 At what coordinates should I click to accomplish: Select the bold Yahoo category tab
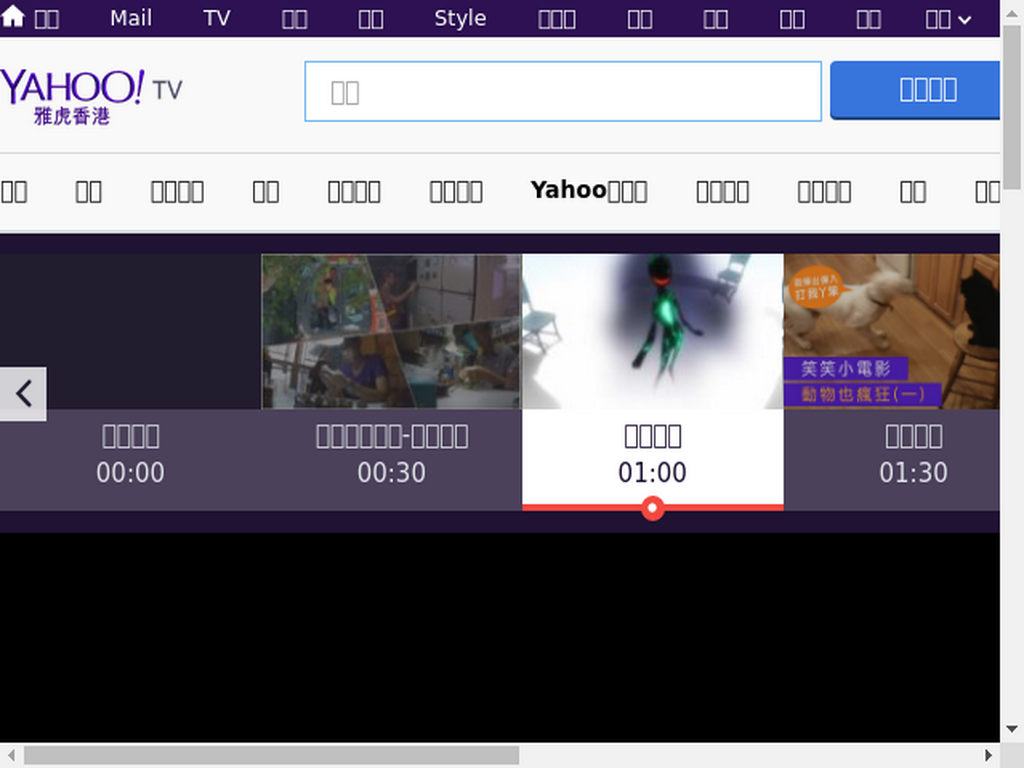click(589, 191)
